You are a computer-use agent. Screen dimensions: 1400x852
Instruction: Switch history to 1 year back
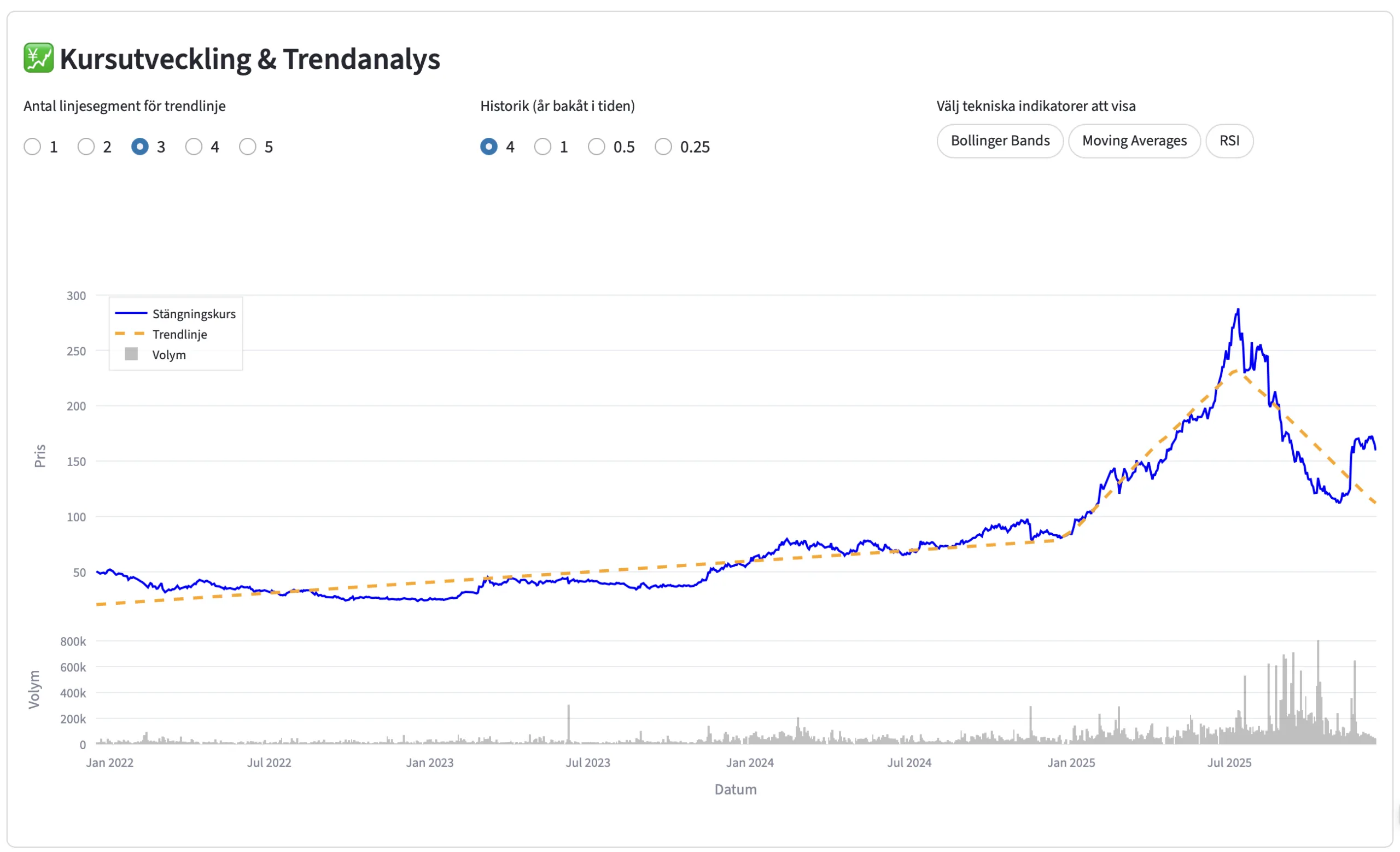pos(542,147)
